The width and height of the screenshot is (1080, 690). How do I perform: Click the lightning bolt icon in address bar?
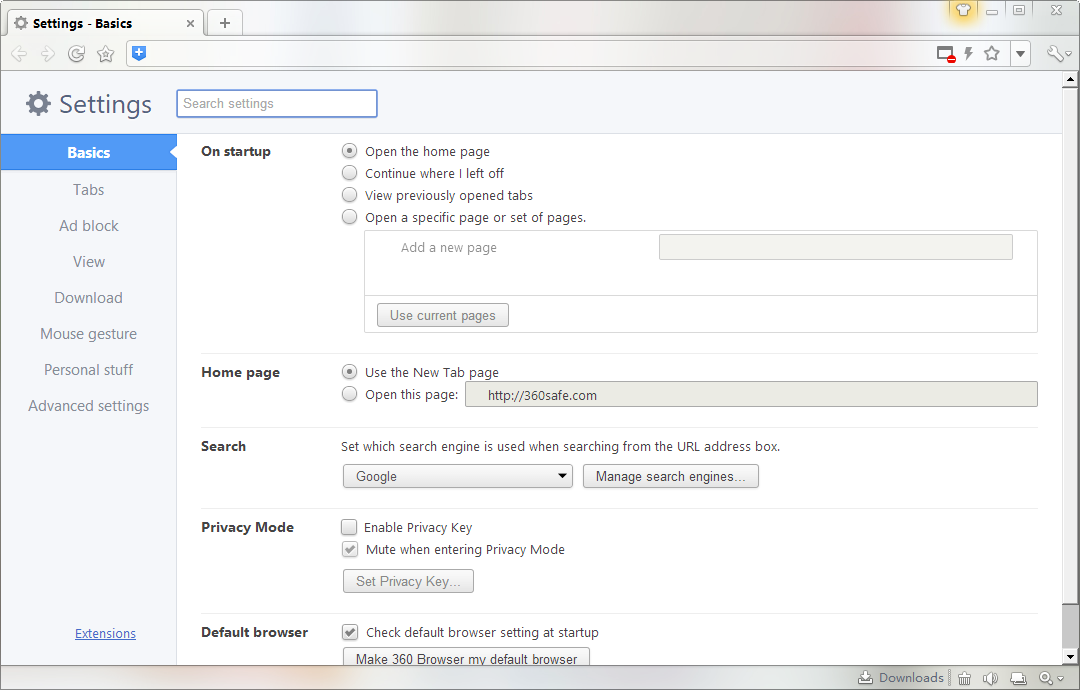[x=968, y=54]
